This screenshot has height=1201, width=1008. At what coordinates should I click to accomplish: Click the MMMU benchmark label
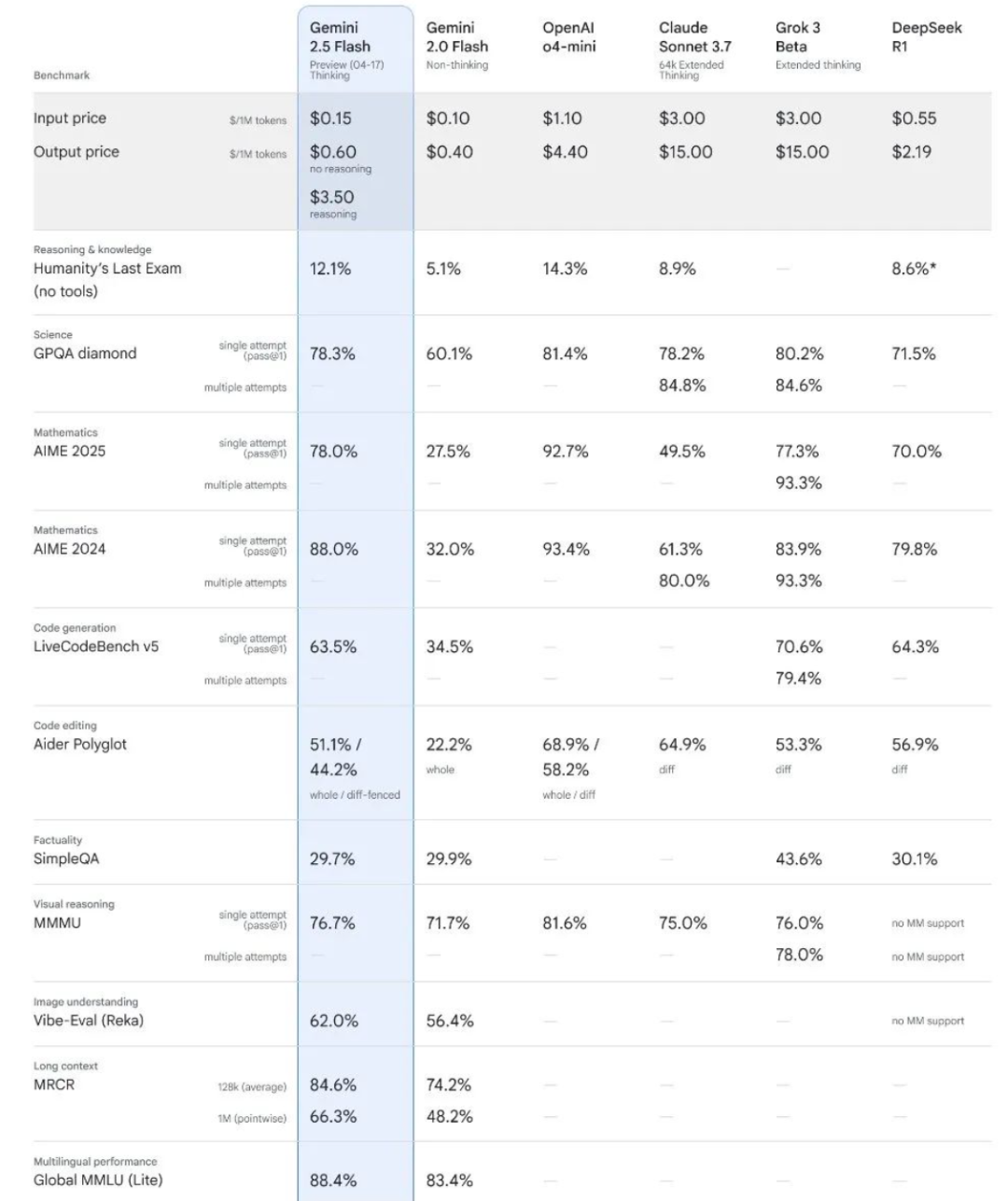pos(57,923)
